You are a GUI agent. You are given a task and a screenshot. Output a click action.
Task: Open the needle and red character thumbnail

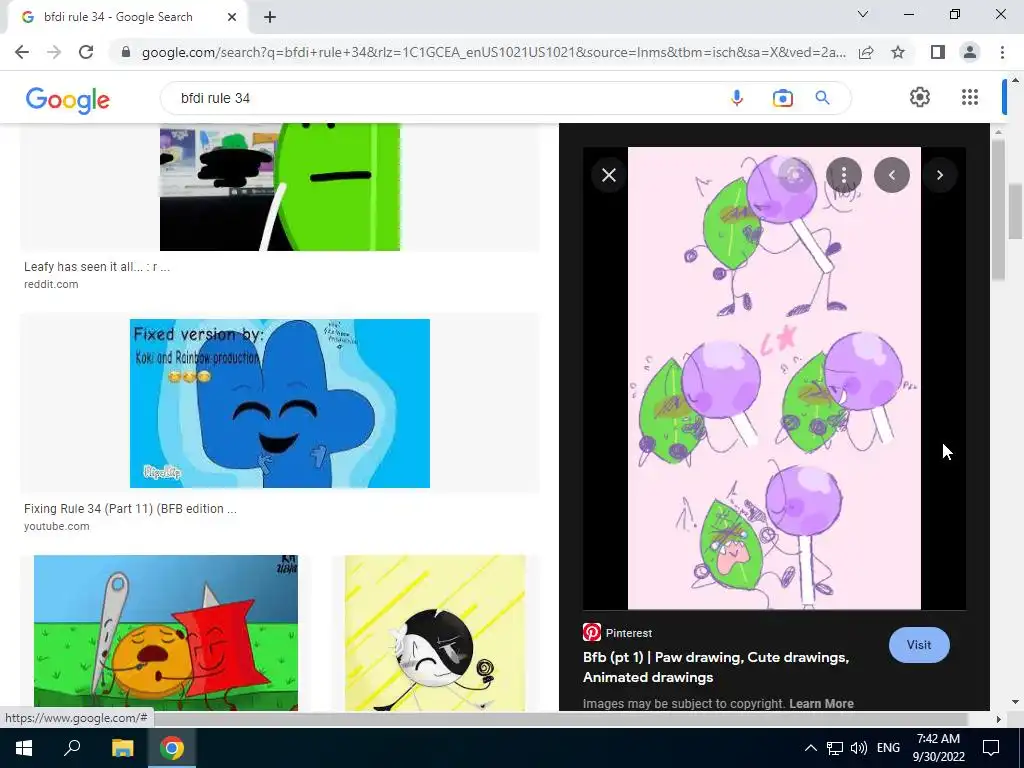click(x=165, y=633)
